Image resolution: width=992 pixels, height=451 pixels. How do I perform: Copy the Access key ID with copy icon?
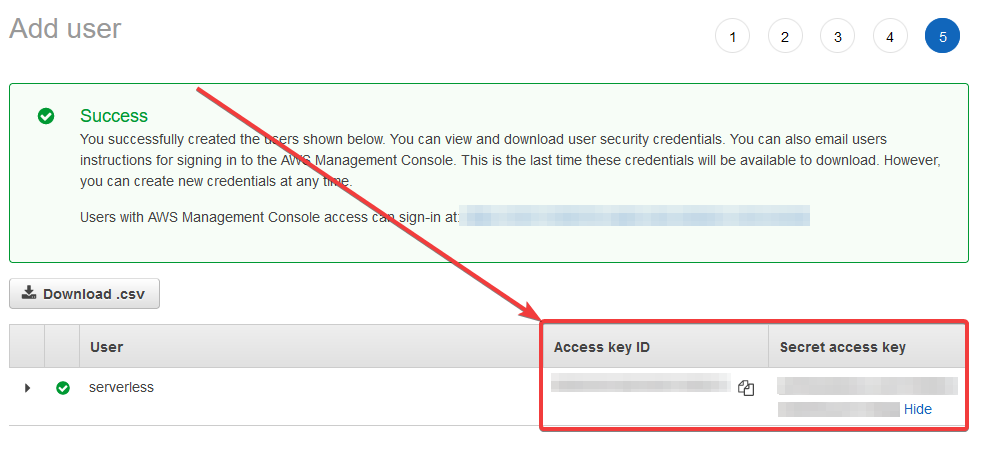click(x=746, y=387)
